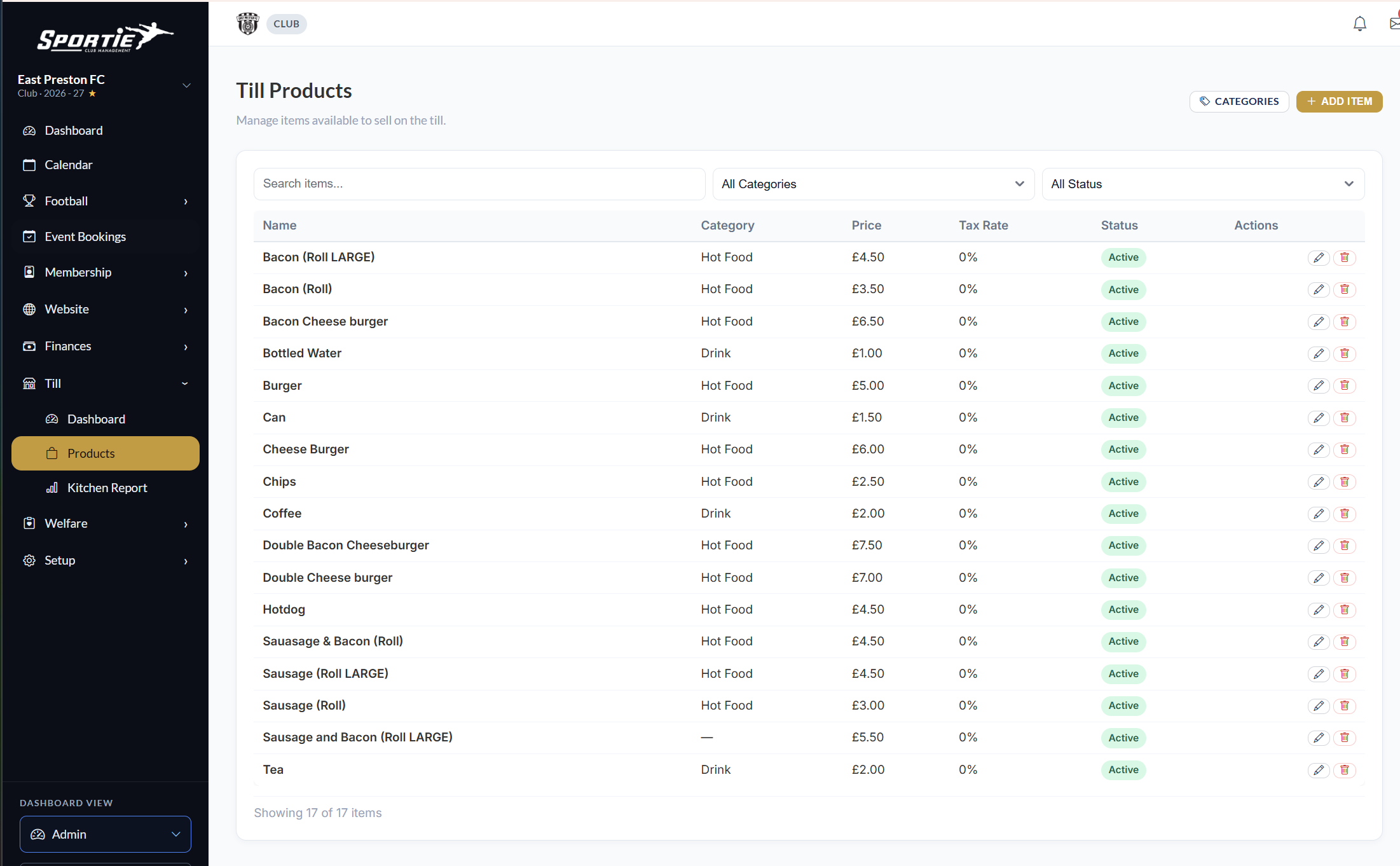The width and height of the screenshot is (1400, 866).
Task: Delete the Cheese Burger item
Action: 1344,450
